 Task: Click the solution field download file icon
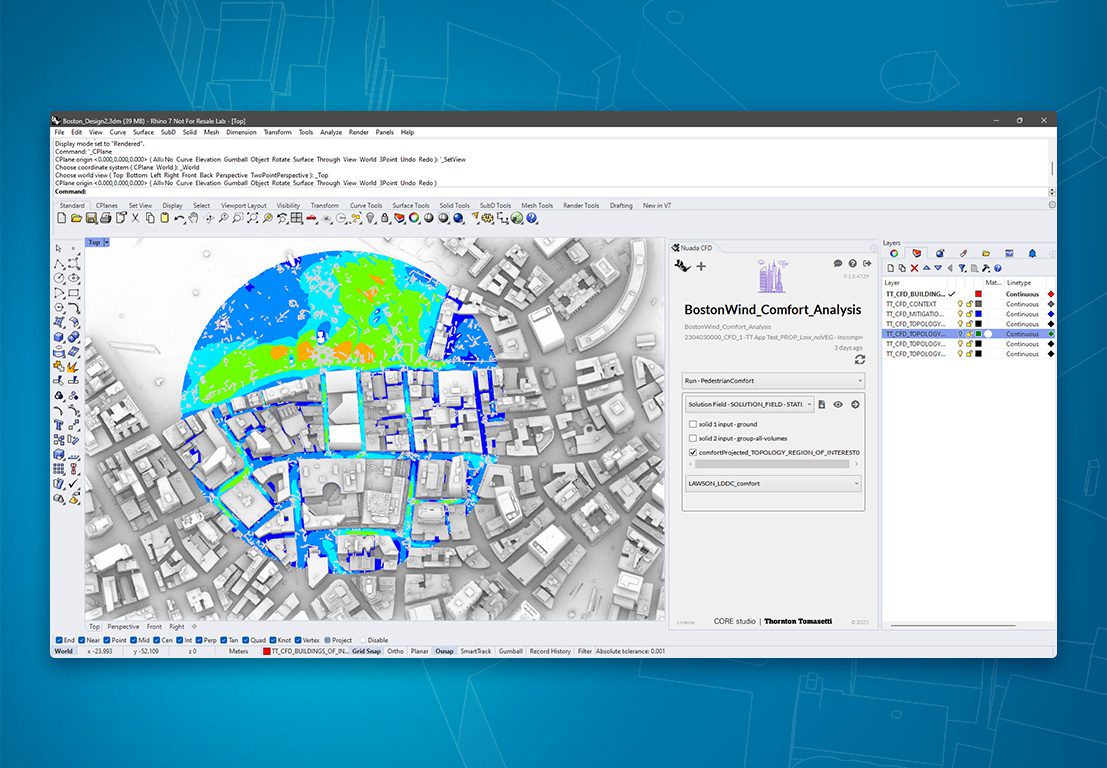click(x=822, y=404)
